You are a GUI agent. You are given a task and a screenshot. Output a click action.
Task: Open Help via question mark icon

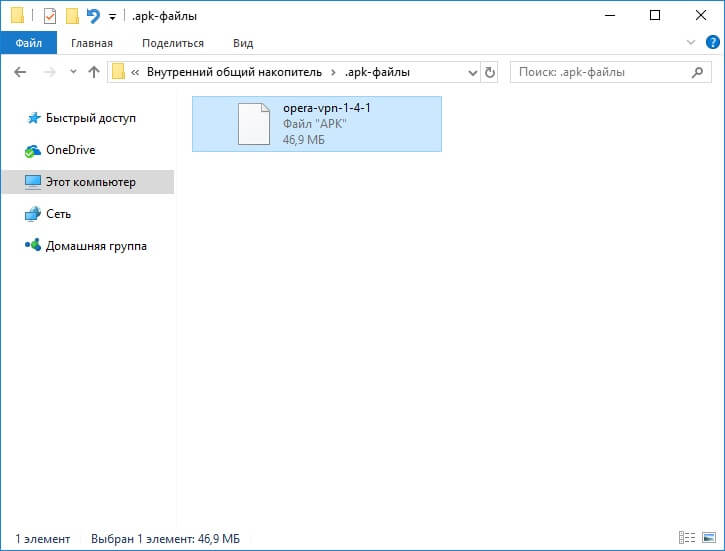pos(713,42)
